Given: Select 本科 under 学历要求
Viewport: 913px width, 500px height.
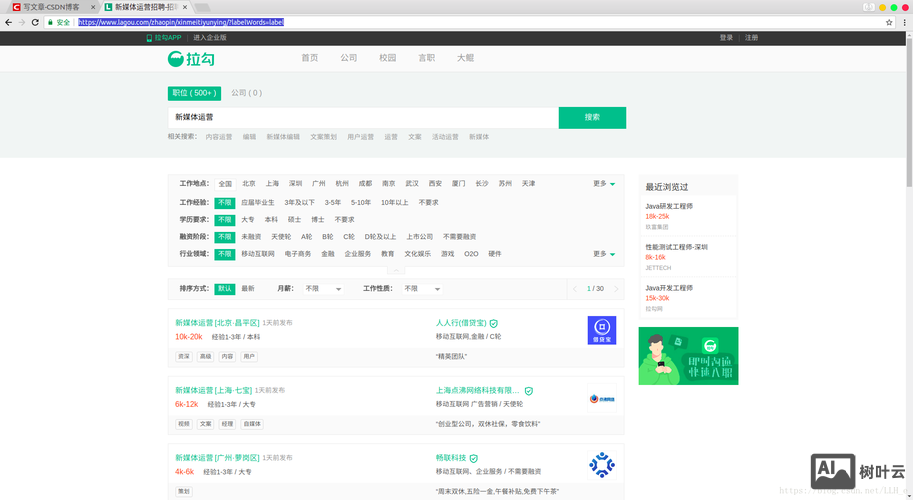Looking at the screenshot, I should 271,220.
